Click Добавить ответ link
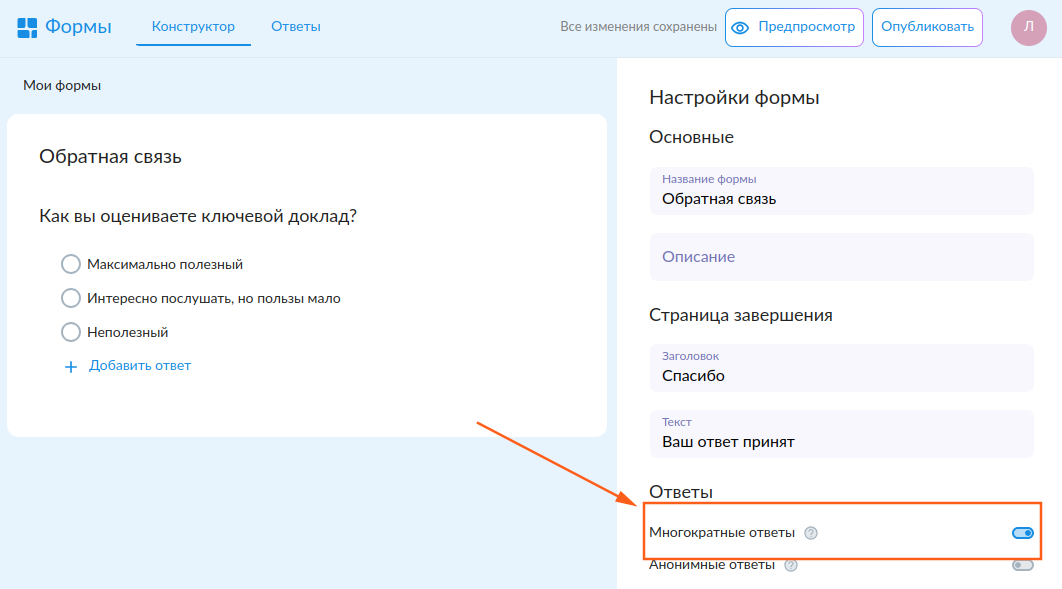 140,366
